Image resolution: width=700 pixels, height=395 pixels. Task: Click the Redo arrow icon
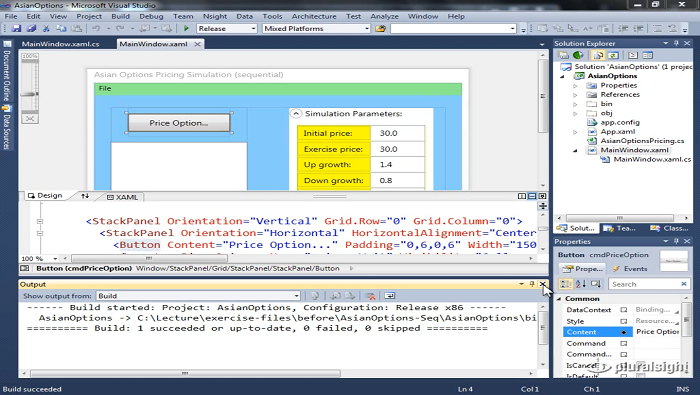pyautogui.click(x=120, y=29)
